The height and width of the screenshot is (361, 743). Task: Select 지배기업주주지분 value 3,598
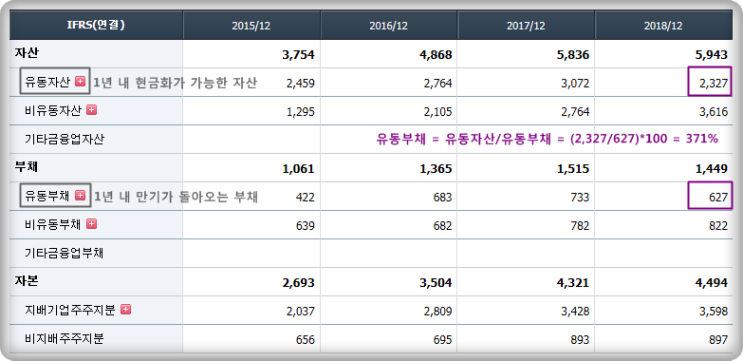[713, 311]
